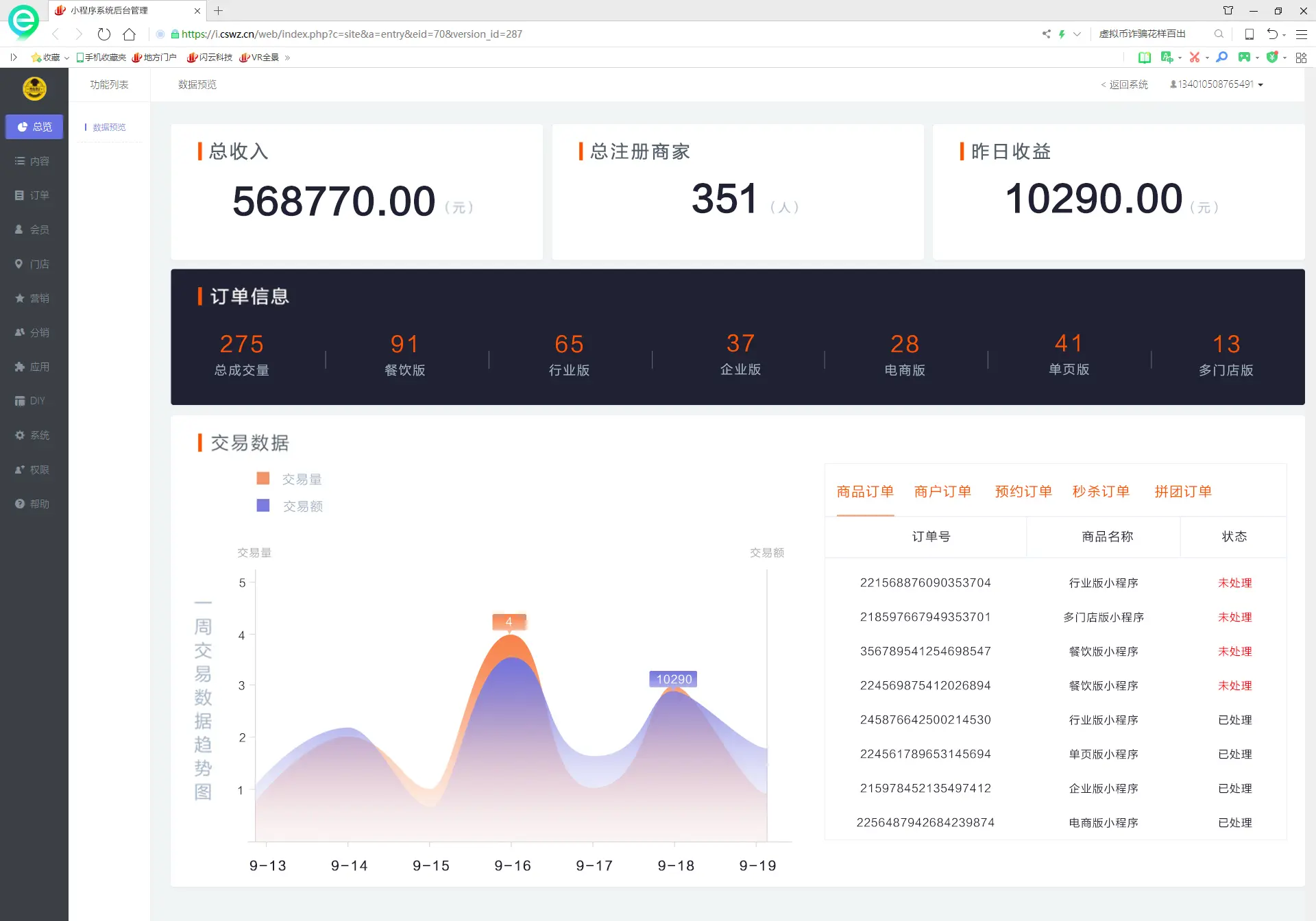Viewport: 1316px width, 921px height.
Task: Expand more bookmarks chevron after VR全景
Action: [x=287, y=58]
